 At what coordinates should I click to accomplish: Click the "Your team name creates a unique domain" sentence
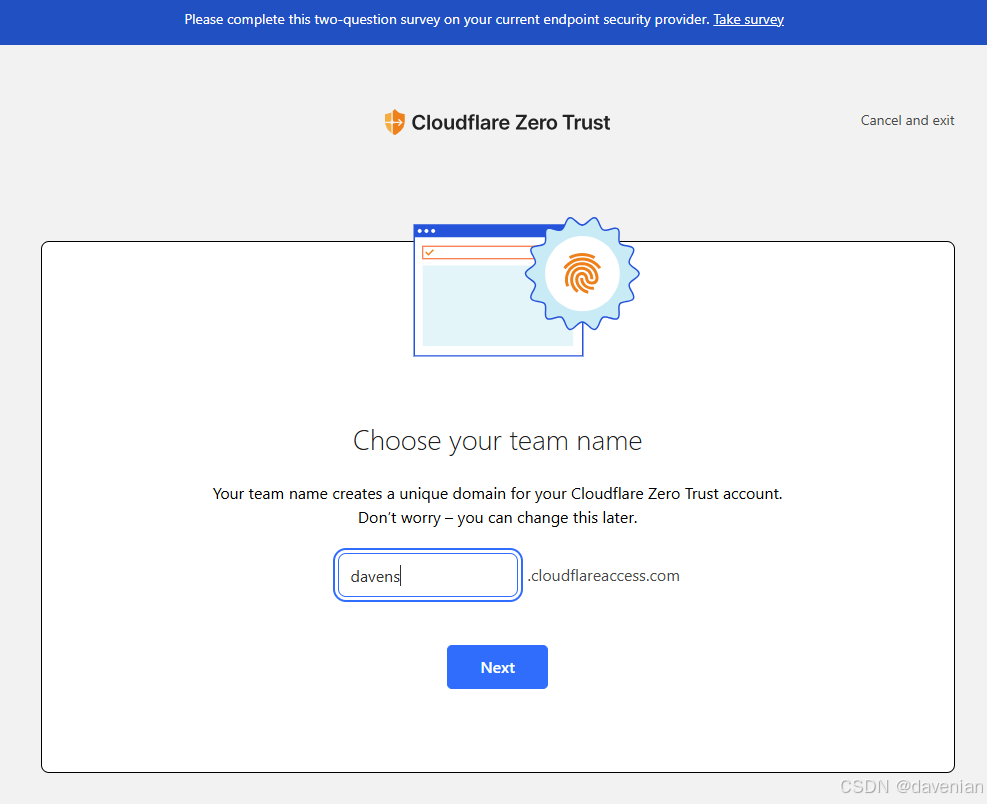(497, 494)
